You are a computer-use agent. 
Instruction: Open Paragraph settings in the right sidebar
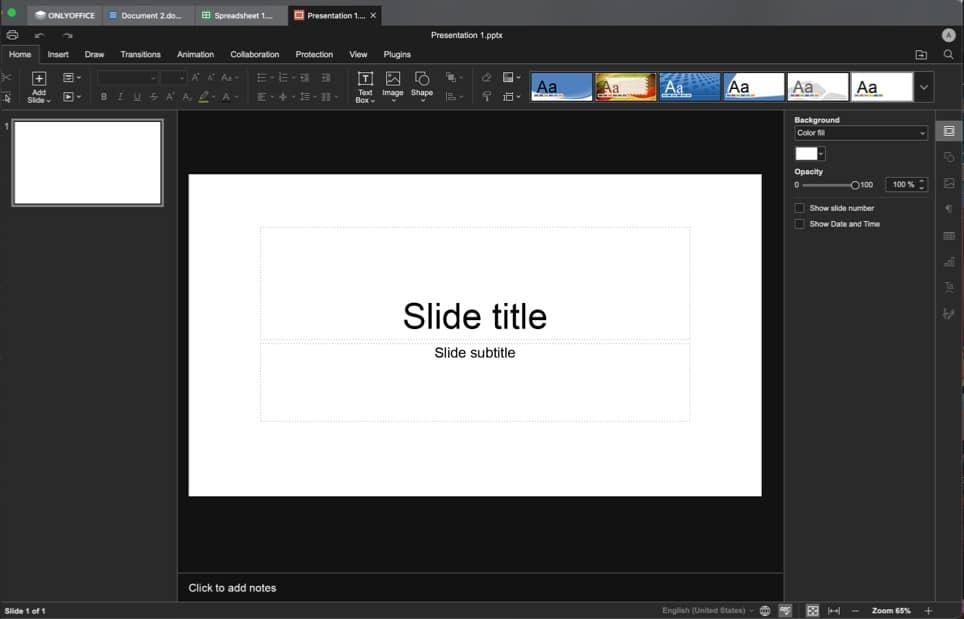(949, 210)
